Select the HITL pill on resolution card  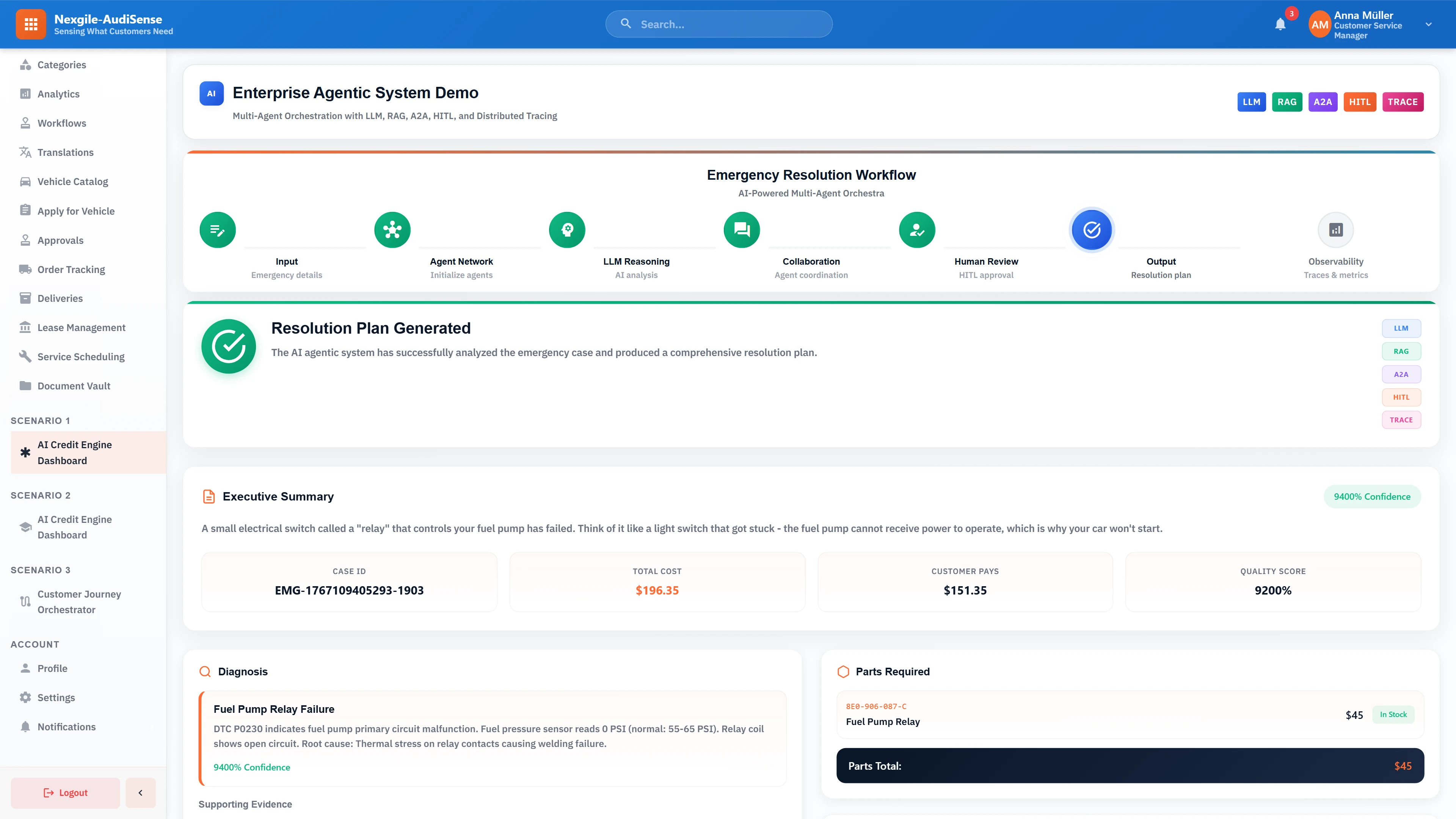click(x=1402, y=397)
